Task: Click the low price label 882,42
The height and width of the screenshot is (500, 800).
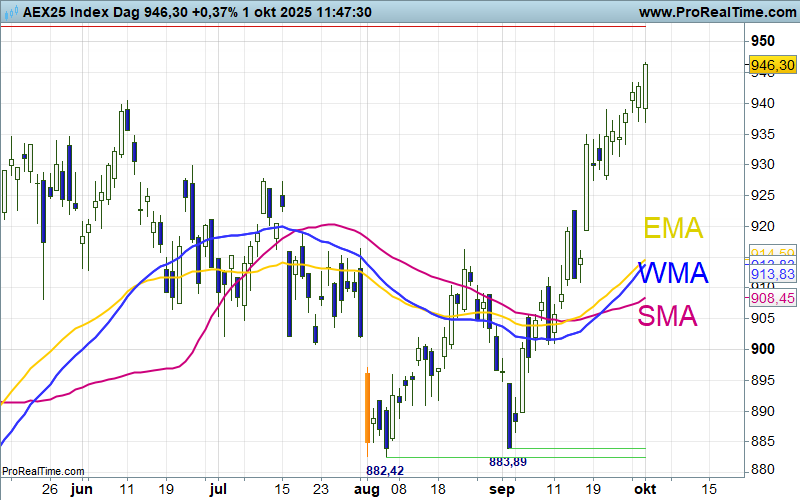Action: click(385, 470)
